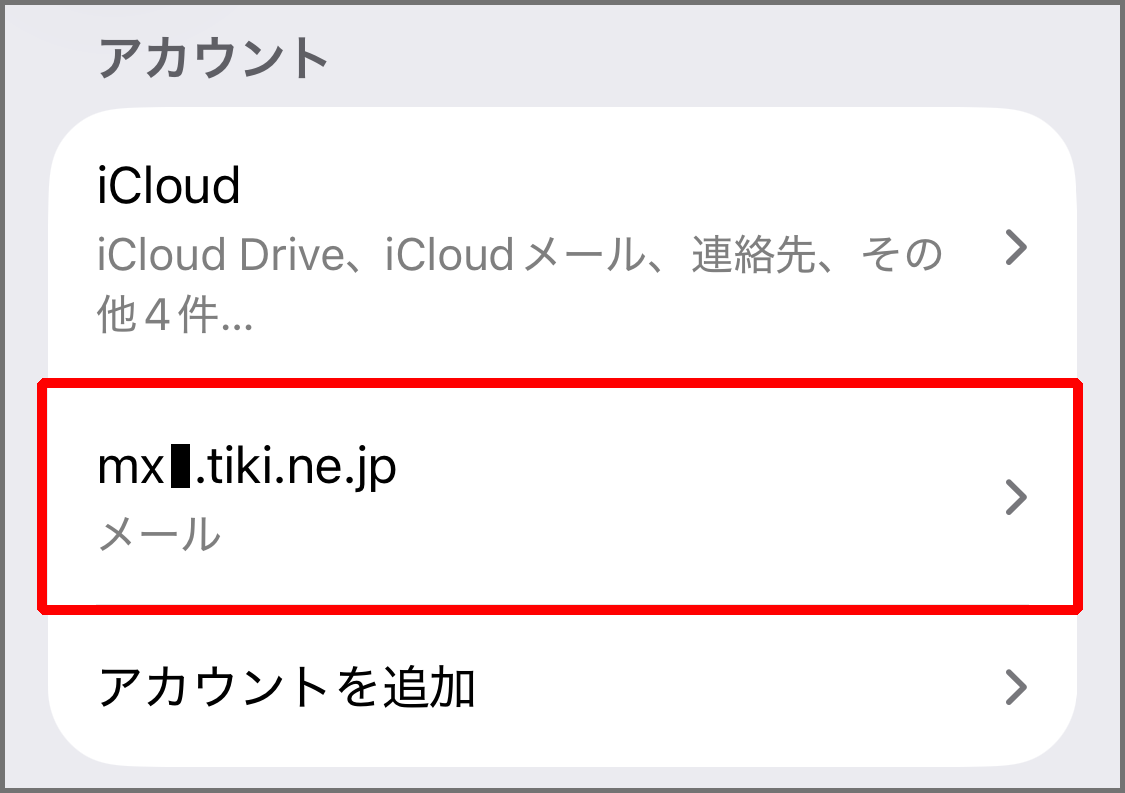Click the 連絡先 word in iCloud description
This screenshot has width=1125, height=793.
[754, 257]
